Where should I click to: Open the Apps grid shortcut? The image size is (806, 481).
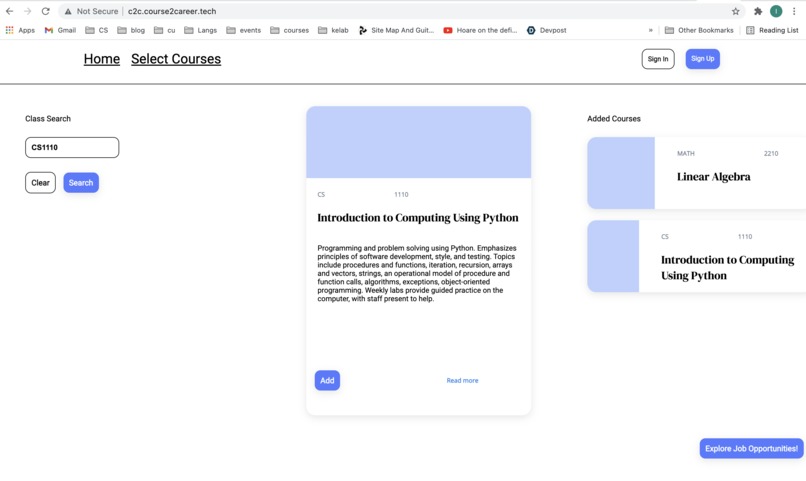pos(20,30)
